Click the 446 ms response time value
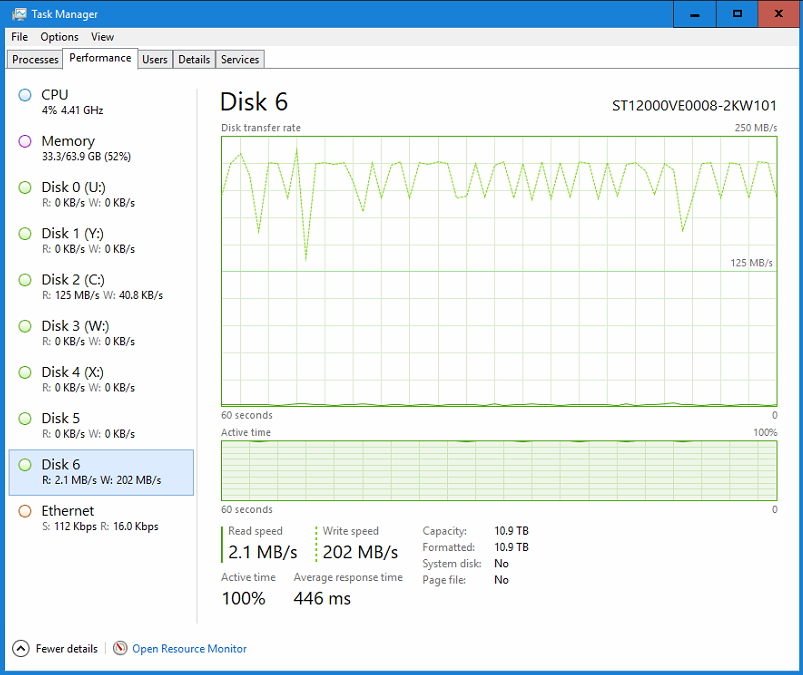The image size is (803, 675). click(x=322, y=598)
